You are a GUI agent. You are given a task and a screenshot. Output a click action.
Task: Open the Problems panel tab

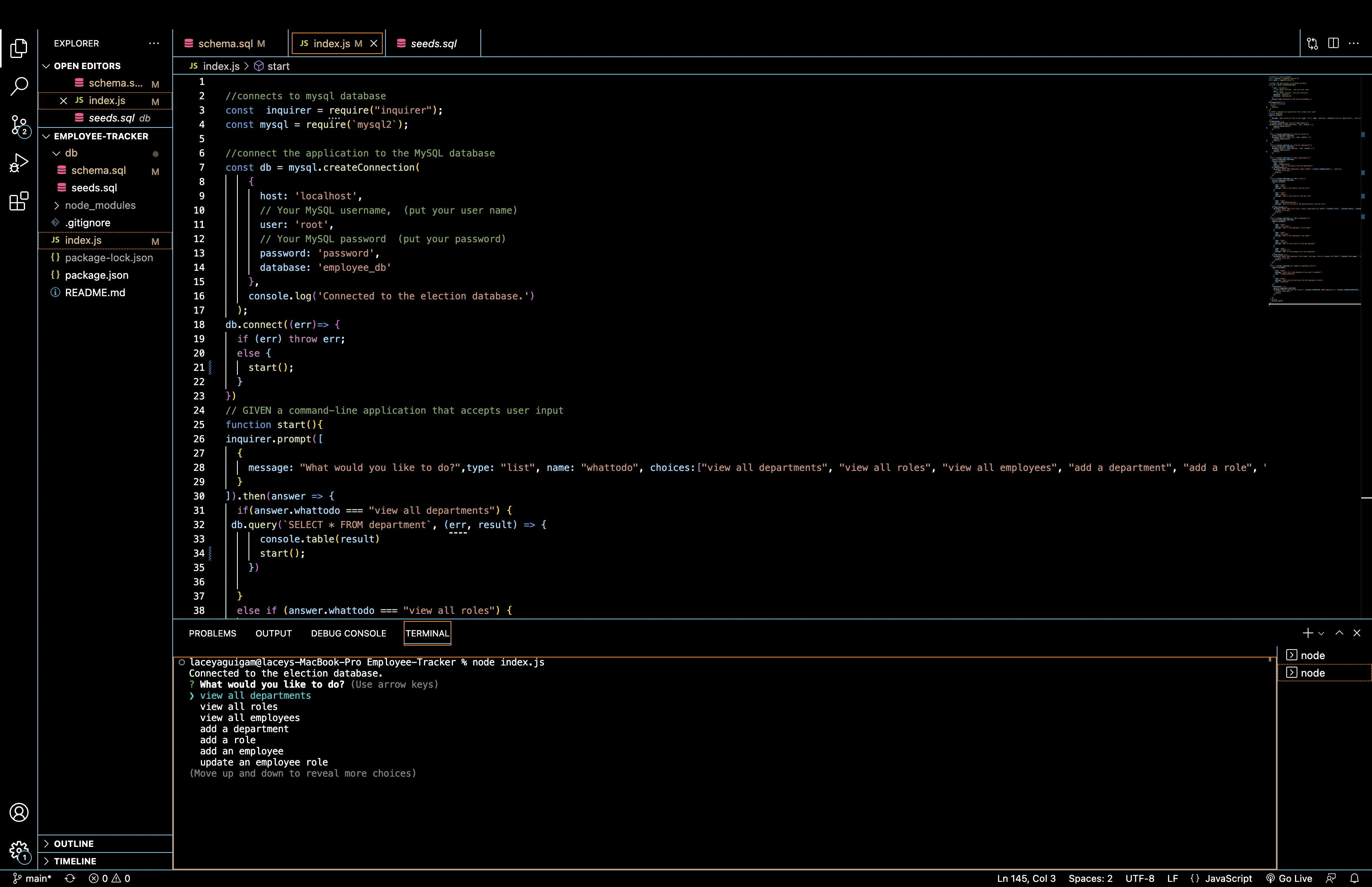212,633
